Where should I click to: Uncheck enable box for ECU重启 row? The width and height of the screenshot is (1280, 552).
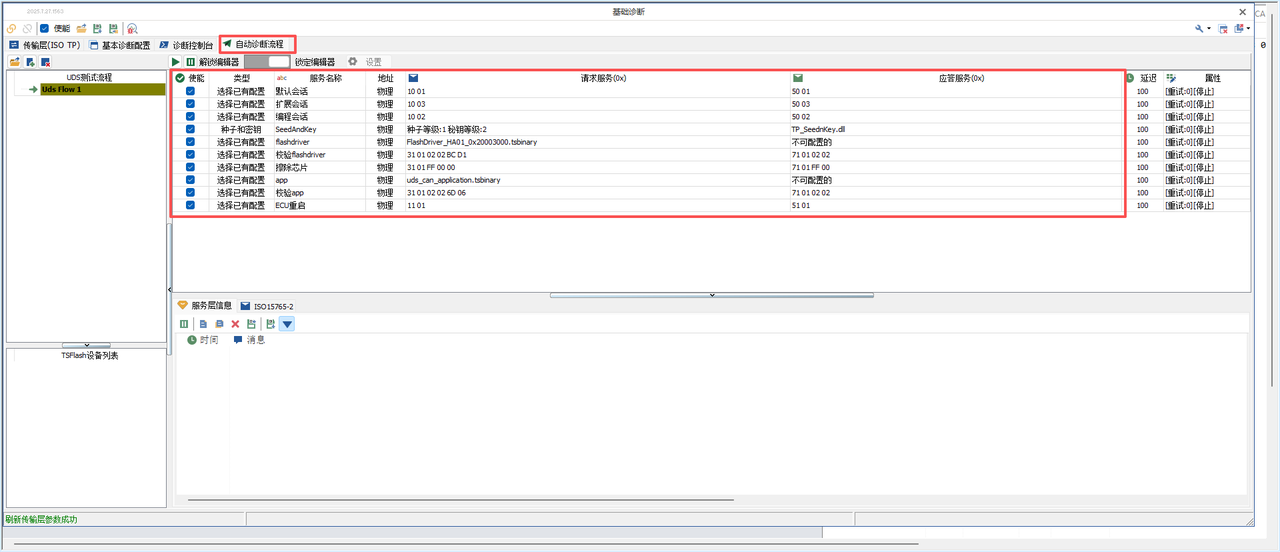click(x=190, y=206)
